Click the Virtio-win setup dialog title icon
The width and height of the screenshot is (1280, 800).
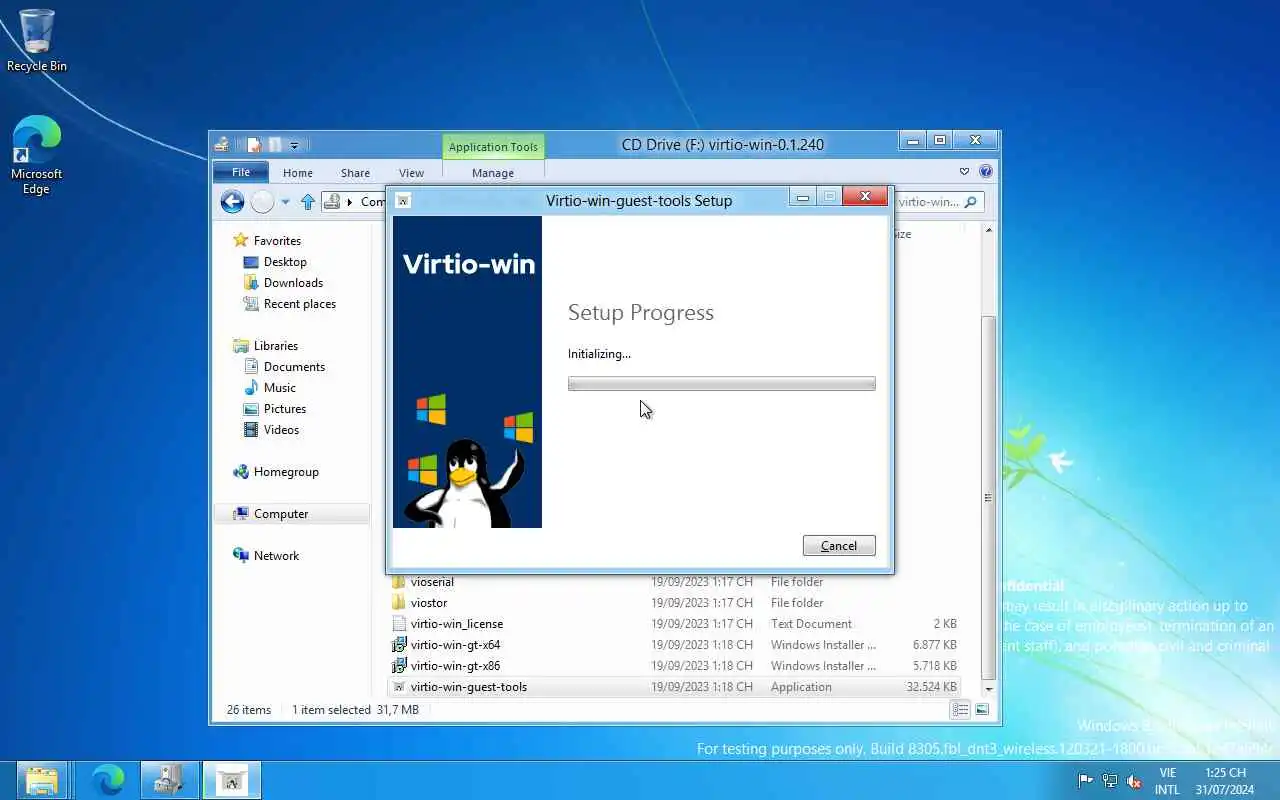click(403, 200)
